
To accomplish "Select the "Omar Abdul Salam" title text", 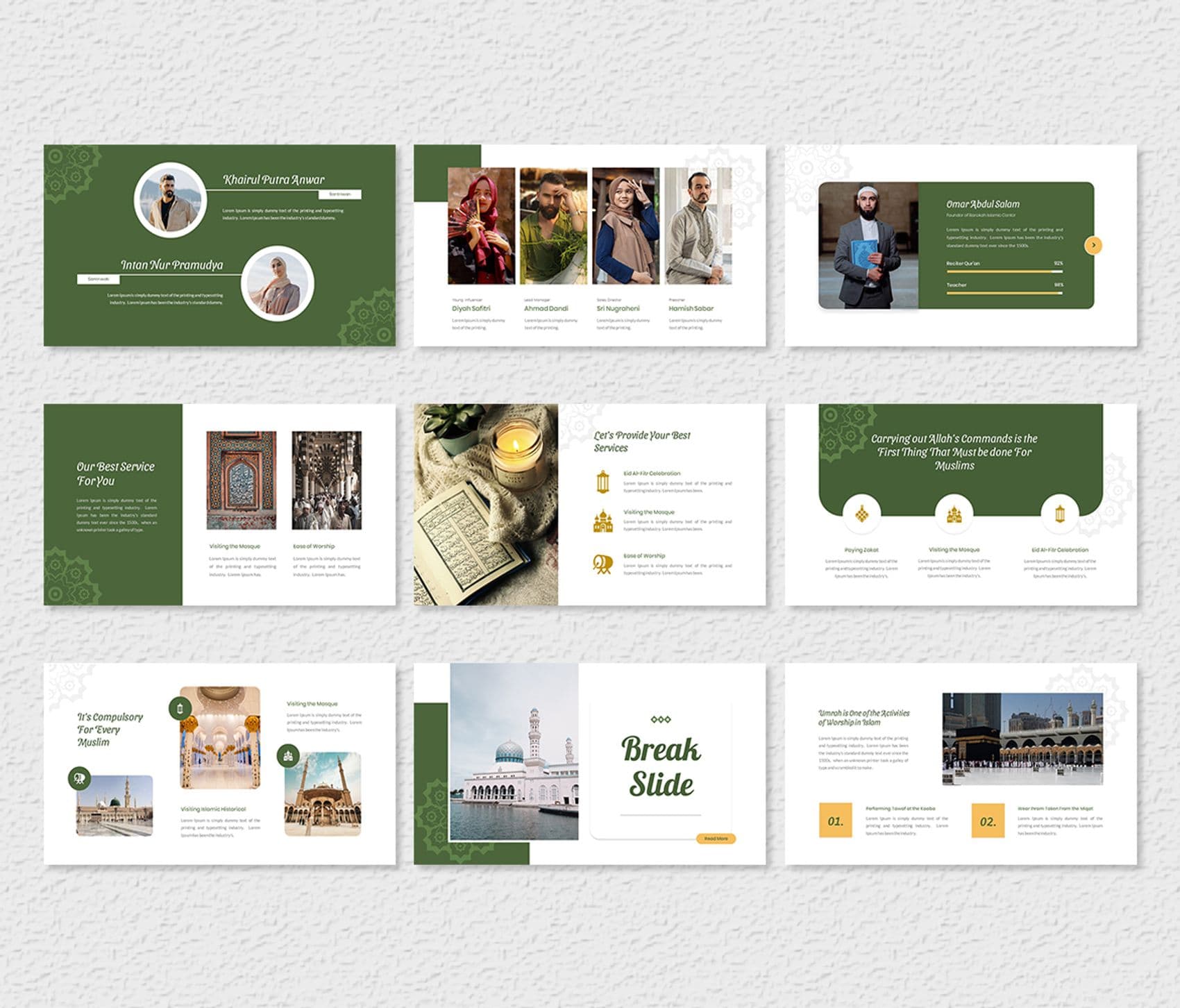I will point(983,204).
